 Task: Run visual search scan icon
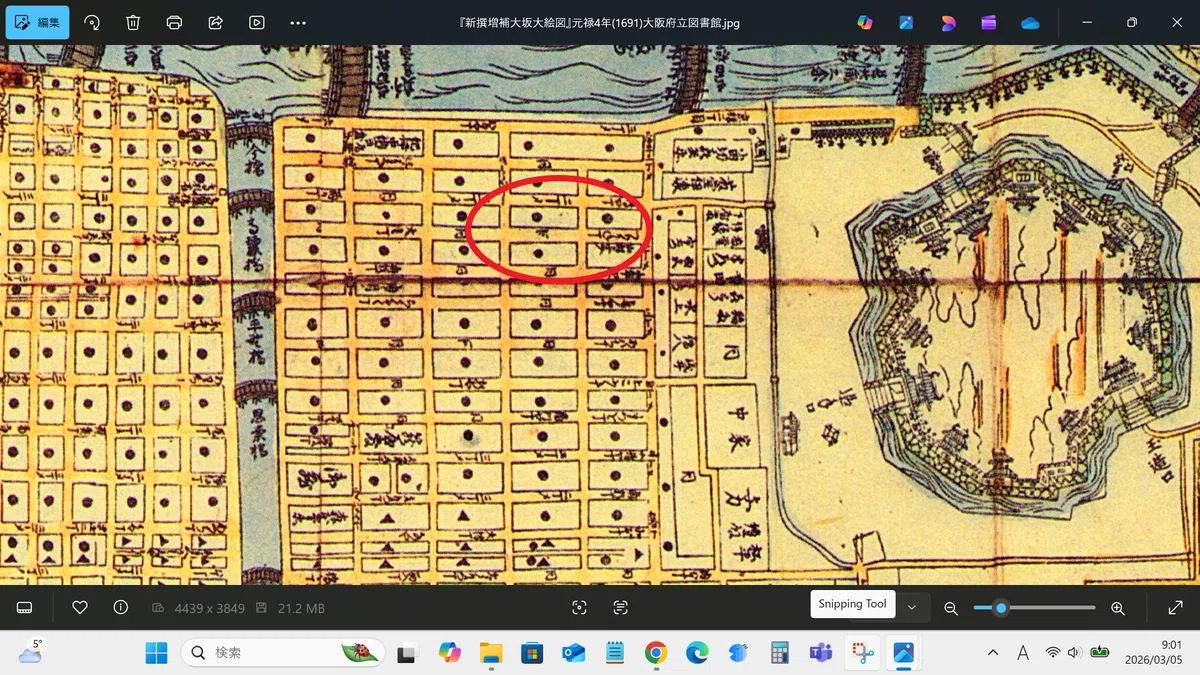(579, 608)
